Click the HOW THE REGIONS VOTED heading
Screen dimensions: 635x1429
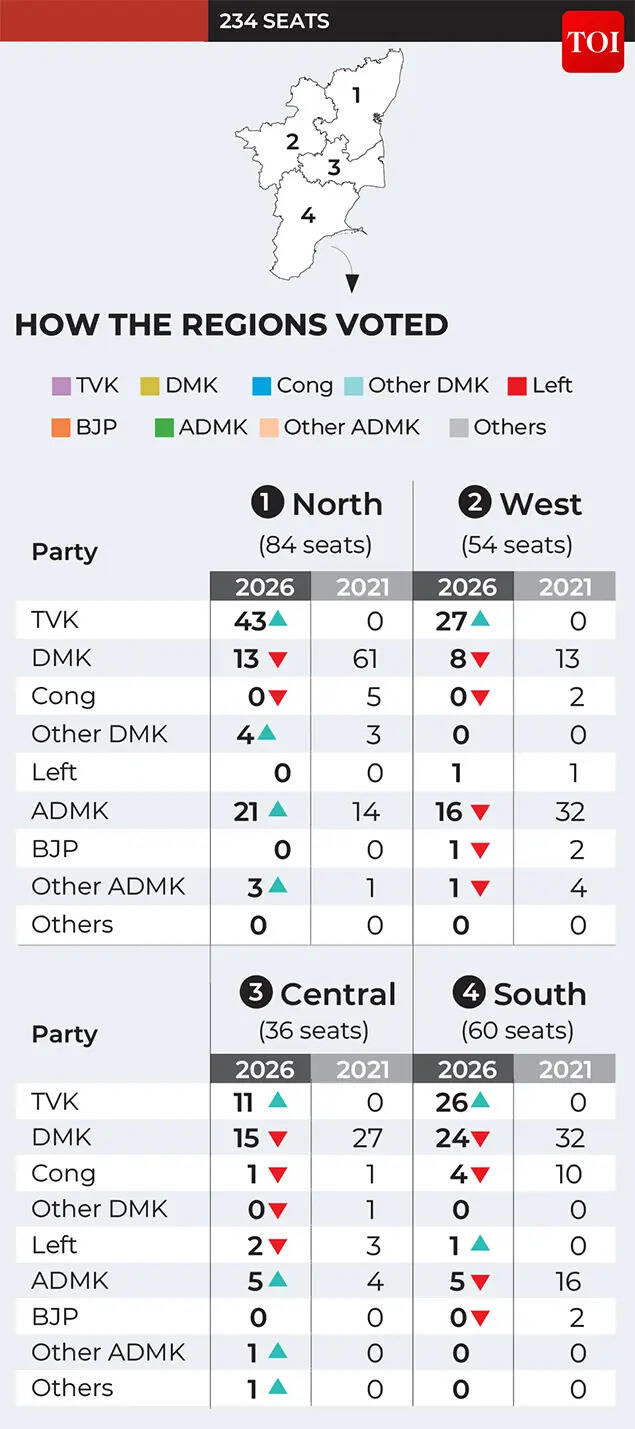231,325
